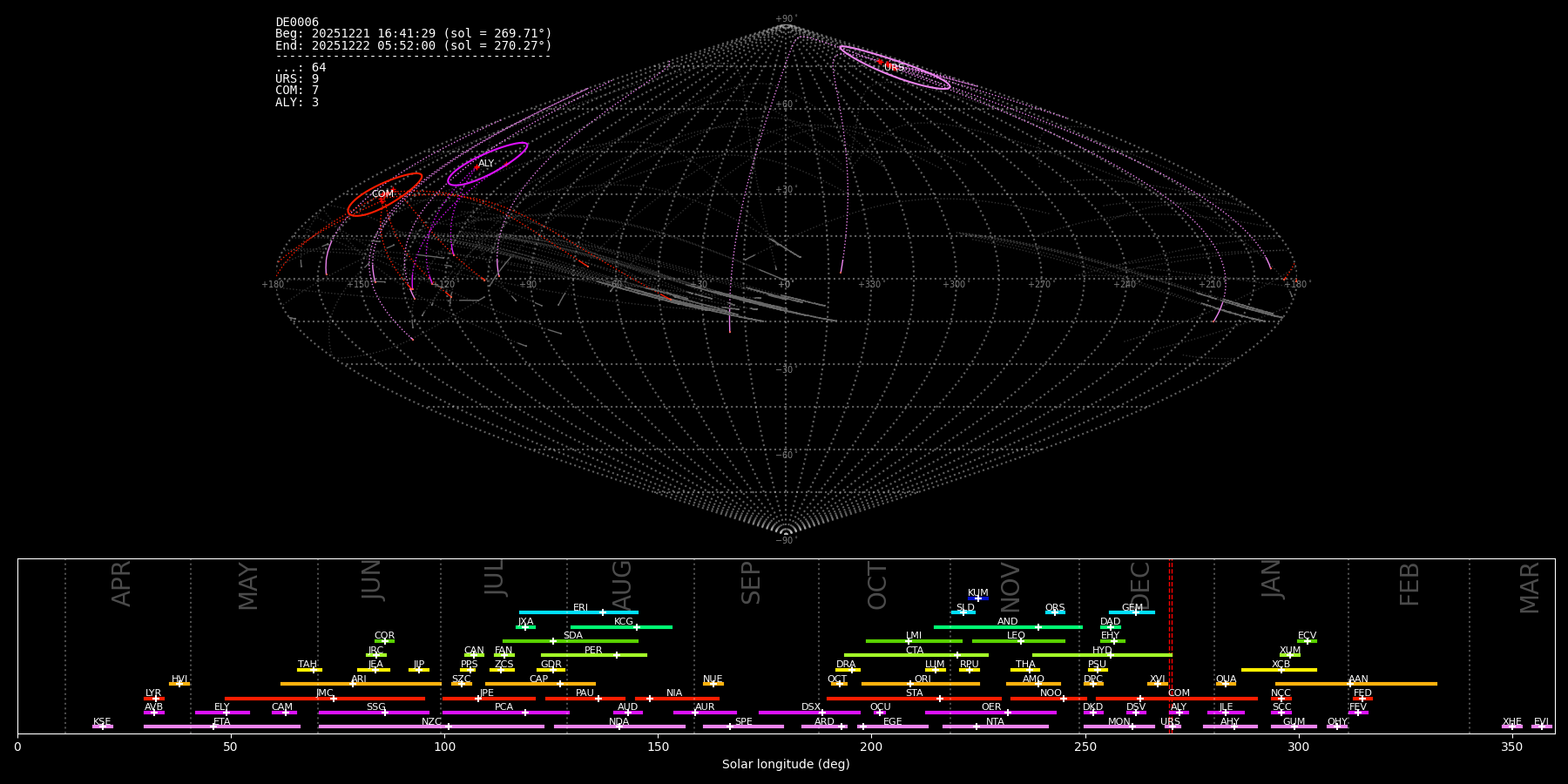Click the EVI shower label in the timeline
Viewport: 1568px width, 784px height.
1542,722
